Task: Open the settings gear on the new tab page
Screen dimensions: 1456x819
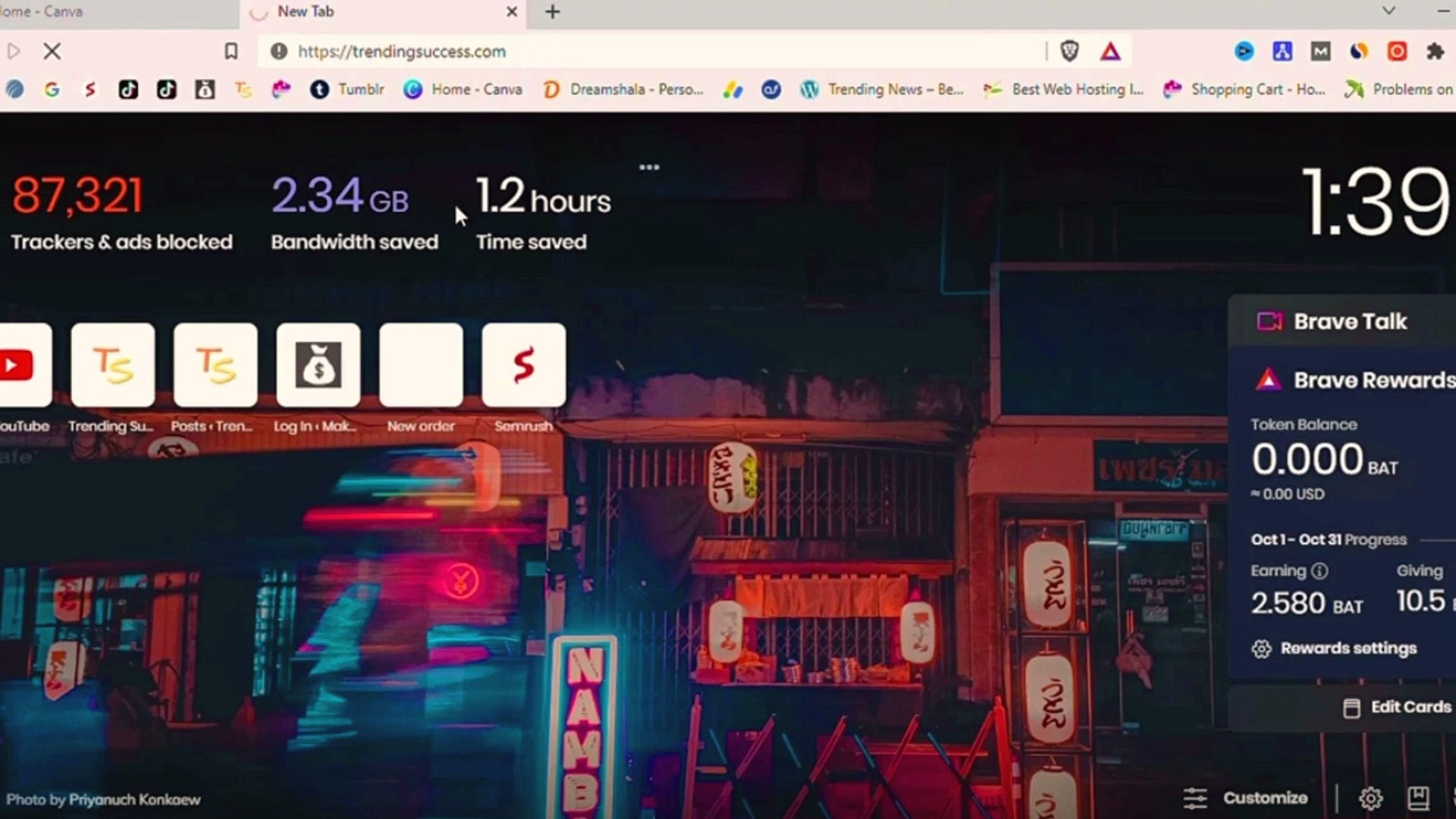Action: (x=1371, y=798)
